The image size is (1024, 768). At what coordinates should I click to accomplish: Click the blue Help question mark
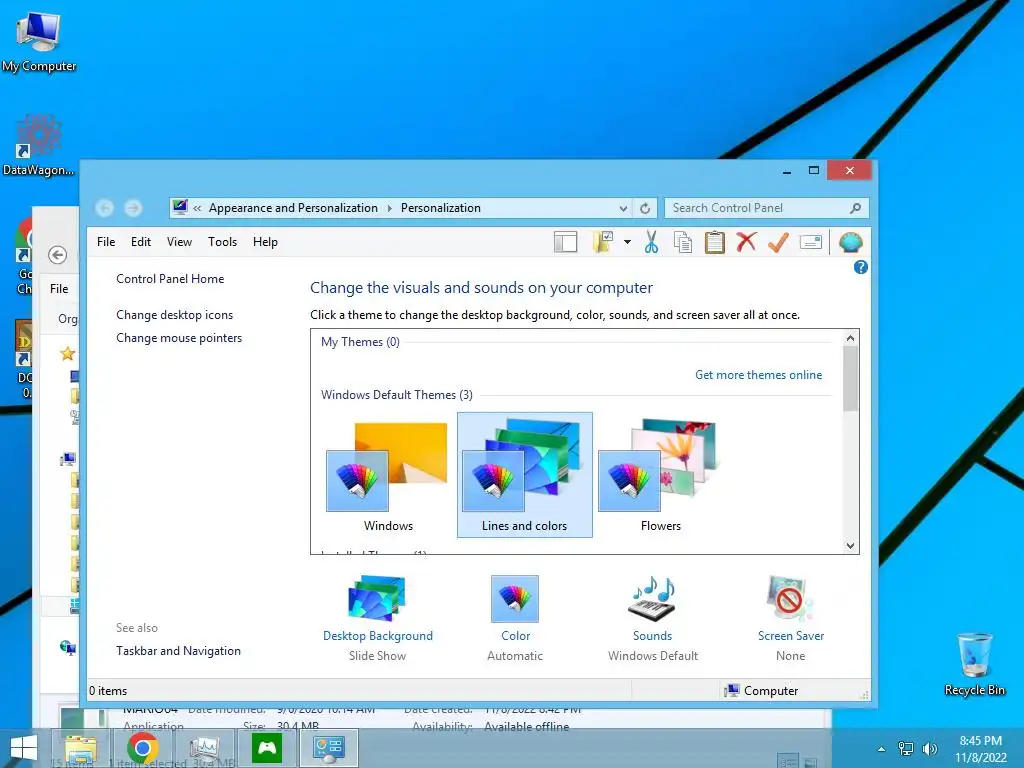[861, 267]
